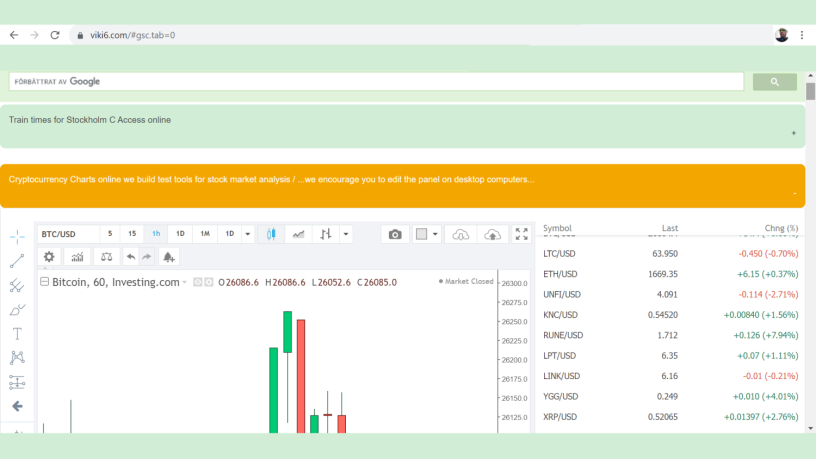Open chart settings gear
816x459 pixels.
pyautogui.click(x=49, y=257)
